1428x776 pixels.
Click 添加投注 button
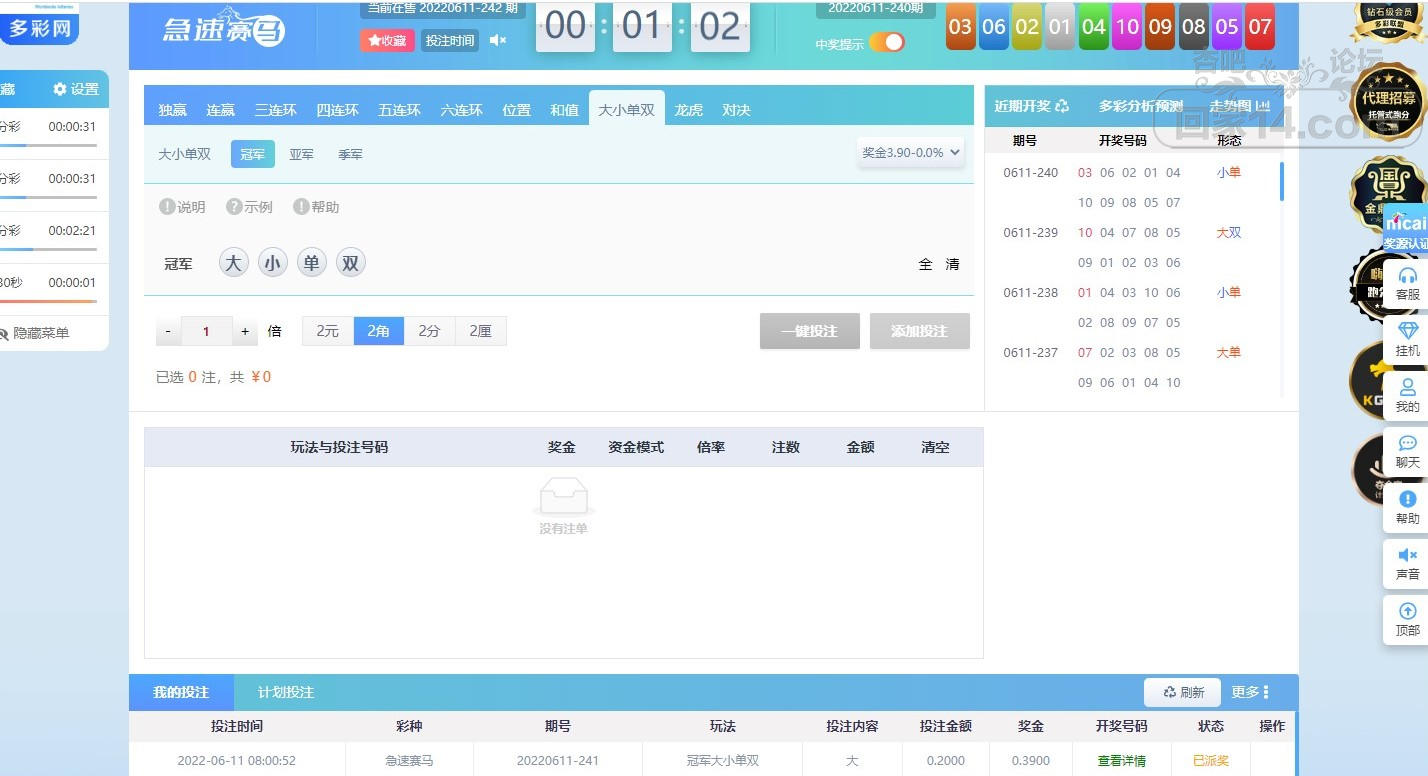click(919, 331)
